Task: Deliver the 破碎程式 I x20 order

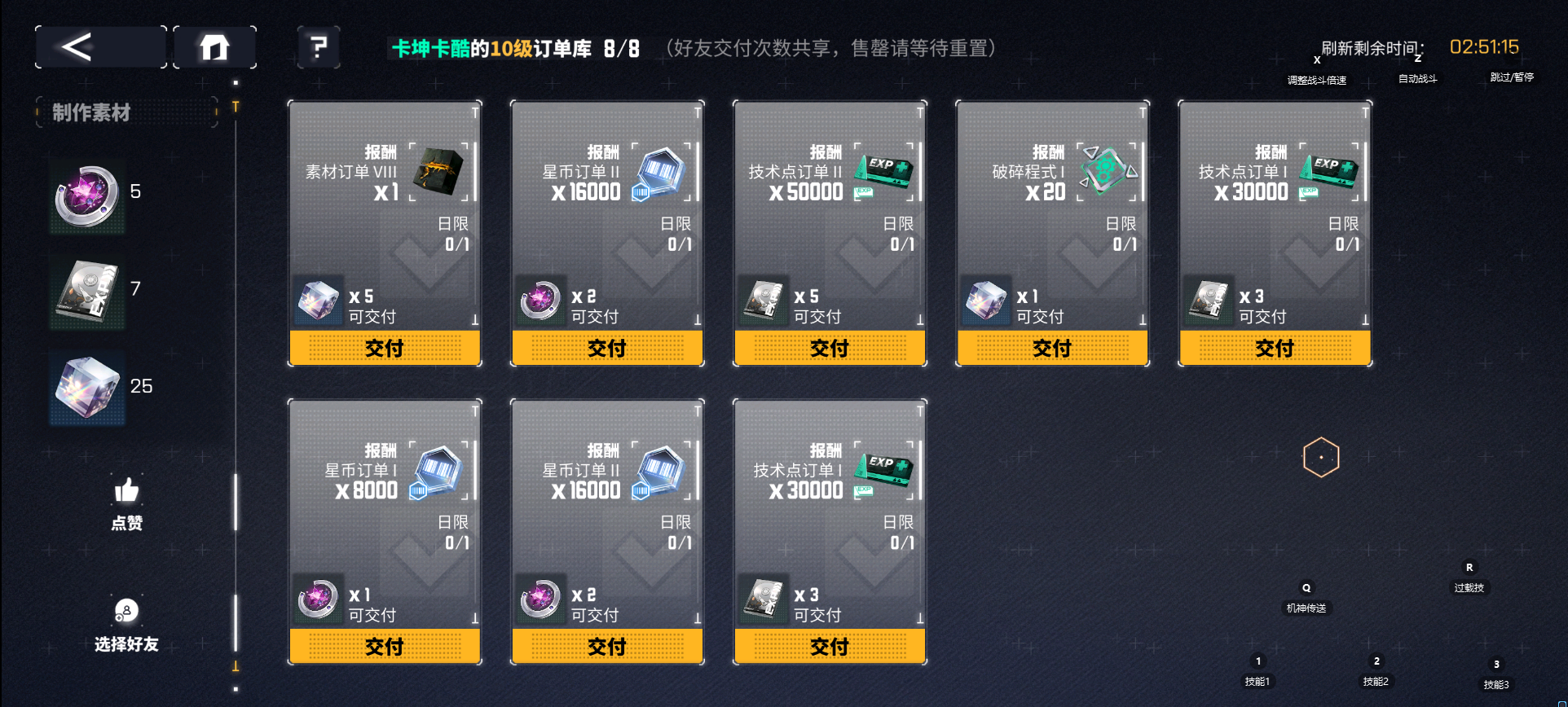Action: click(1052, 348)
